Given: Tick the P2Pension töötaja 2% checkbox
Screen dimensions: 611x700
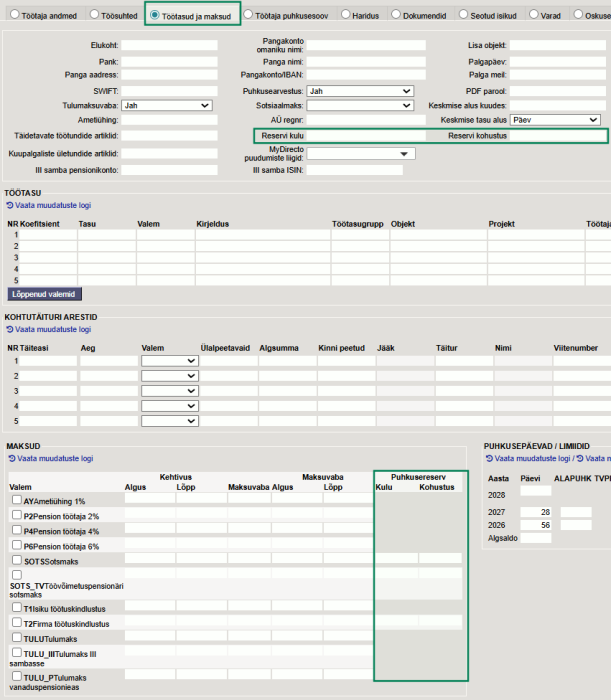Looking at the screenshot, I should (x=17, y=515).
